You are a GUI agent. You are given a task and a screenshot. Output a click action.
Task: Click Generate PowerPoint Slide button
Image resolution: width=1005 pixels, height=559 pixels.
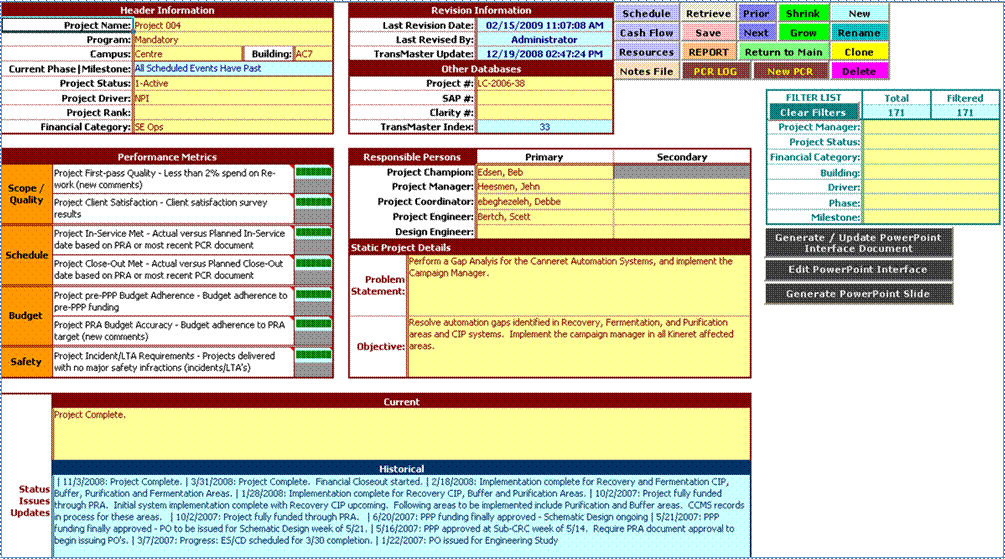(x=858, y=294)
